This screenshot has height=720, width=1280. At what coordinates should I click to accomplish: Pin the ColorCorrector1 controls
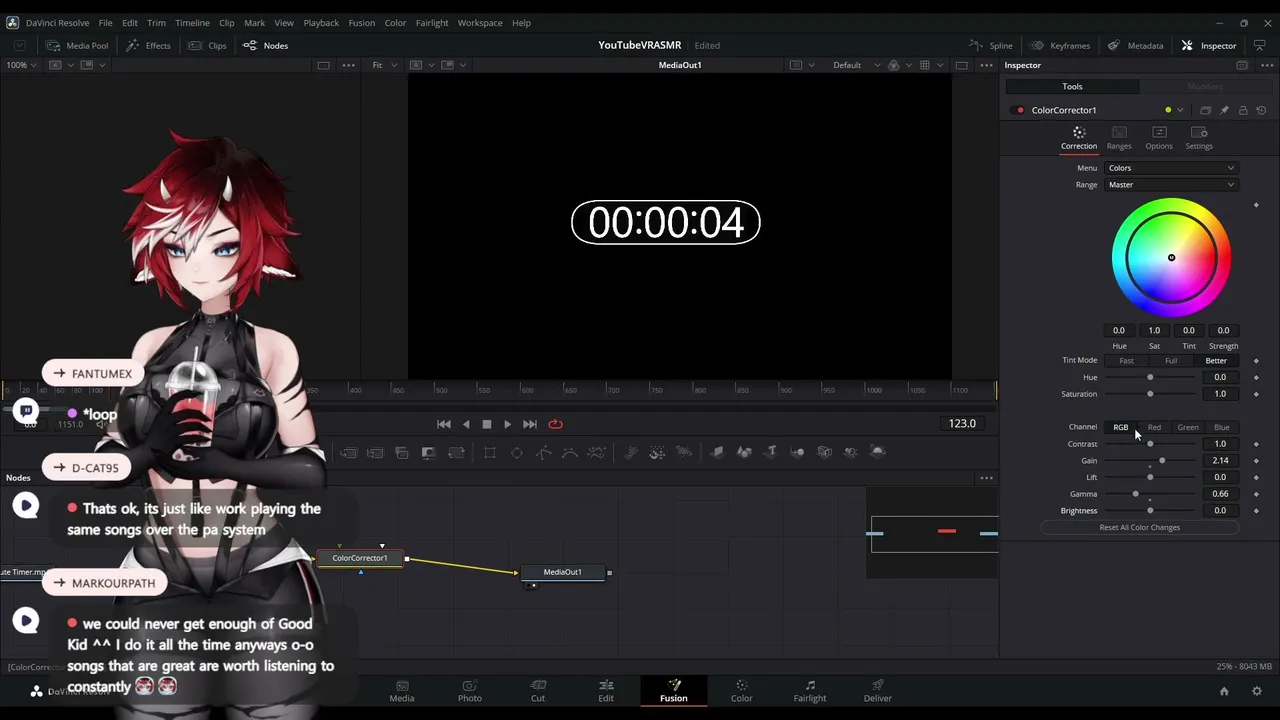tap(1224, 110)
